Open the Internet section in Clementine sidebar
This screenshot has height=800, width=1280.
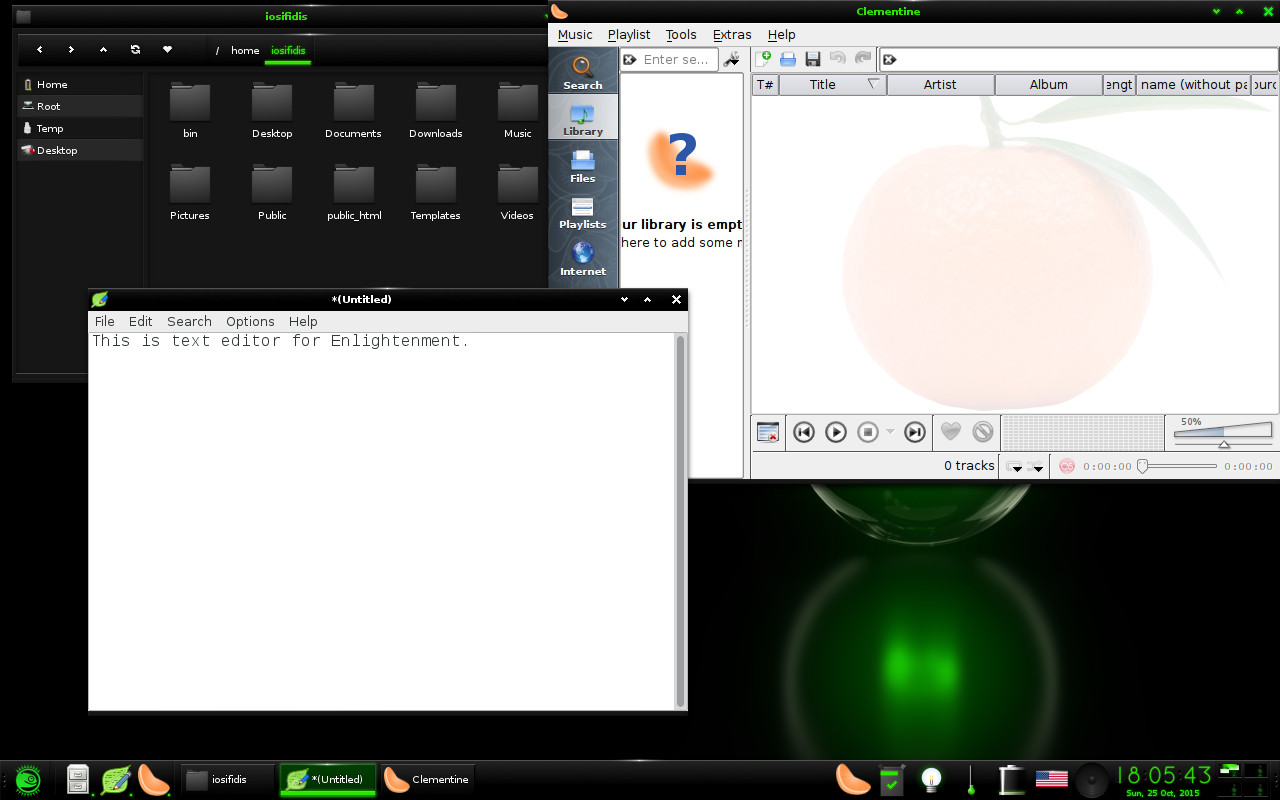583,257
